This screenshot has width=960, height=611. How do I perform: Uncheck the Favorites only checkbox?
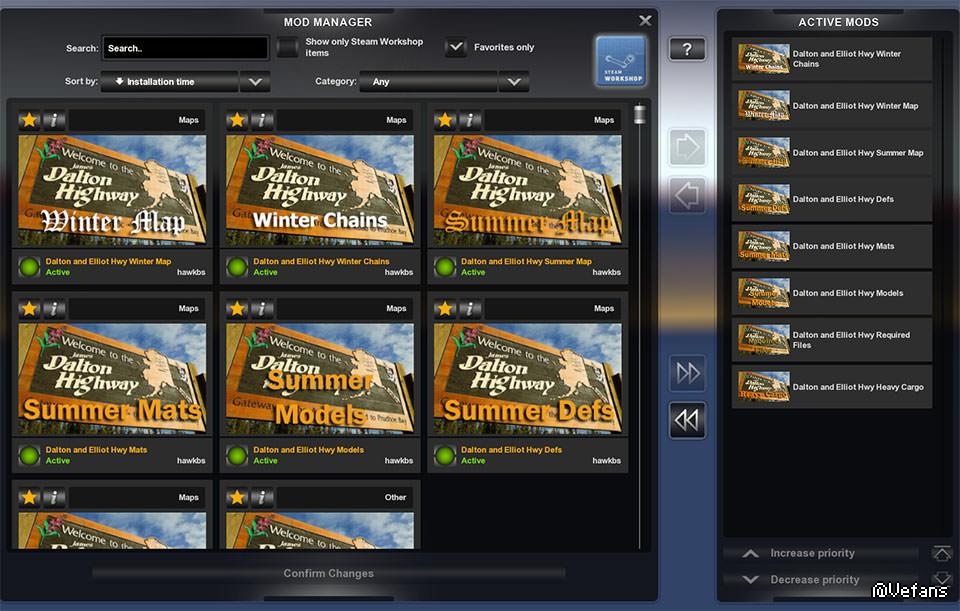coord(456,47)
